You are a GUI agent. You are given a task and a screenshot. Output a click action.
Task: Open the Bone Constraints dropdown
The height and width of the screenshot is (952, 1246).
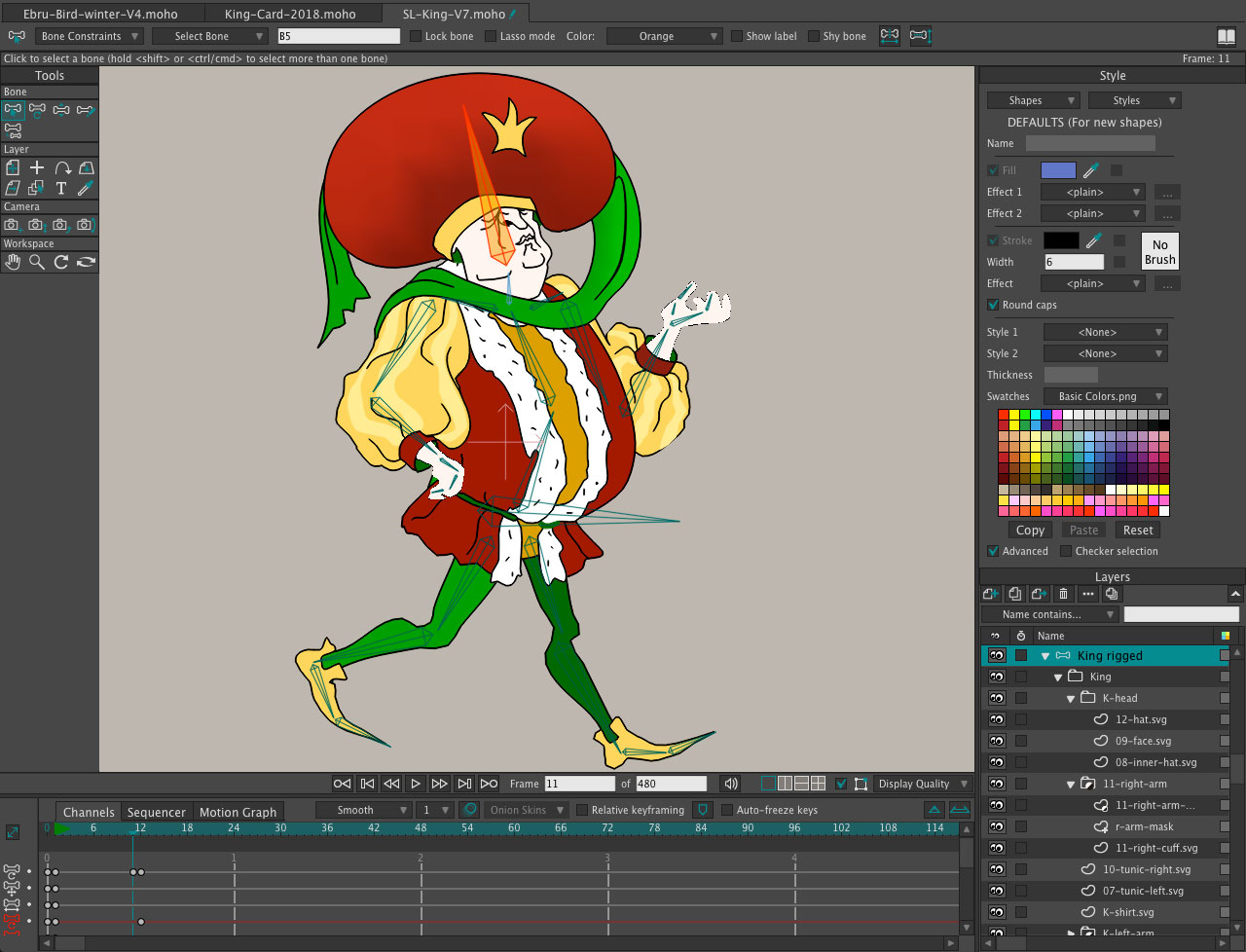pyautogui.click(x=90, y=36)
